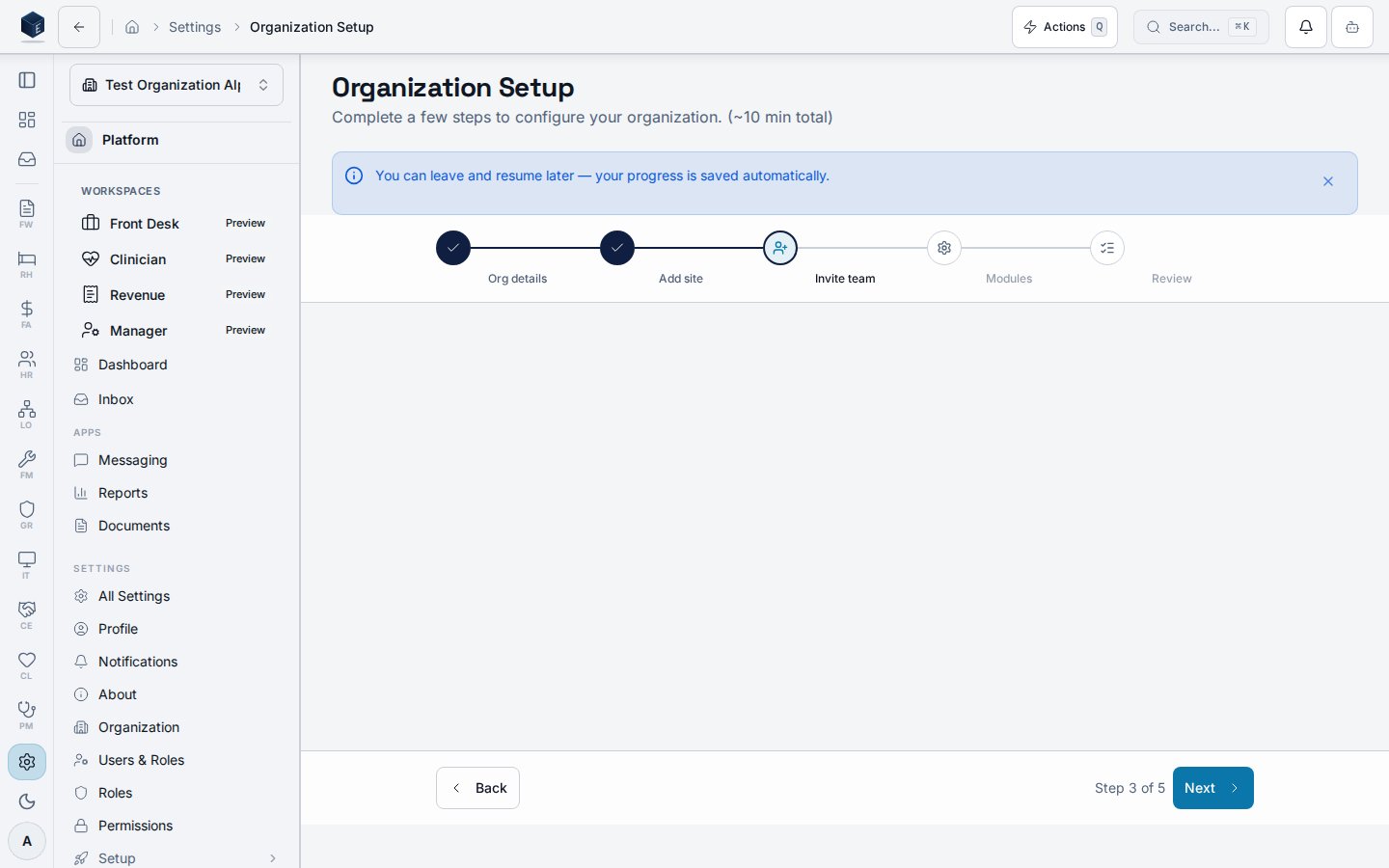Open All Settings

(x=177, y=596)
